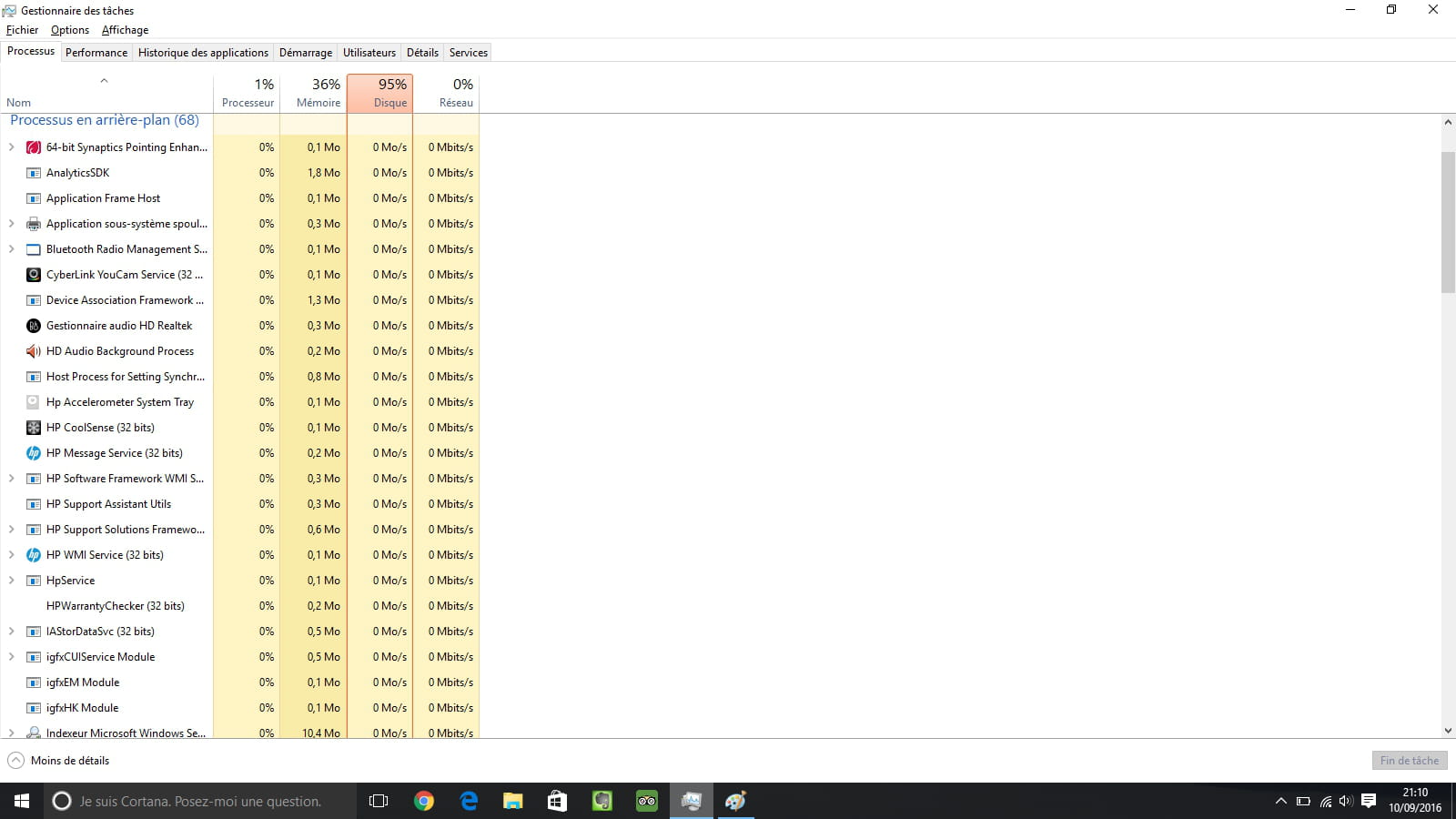Click the AnalyticsSDK process icon
This screenshot has width=1456, height=819.
34,173
